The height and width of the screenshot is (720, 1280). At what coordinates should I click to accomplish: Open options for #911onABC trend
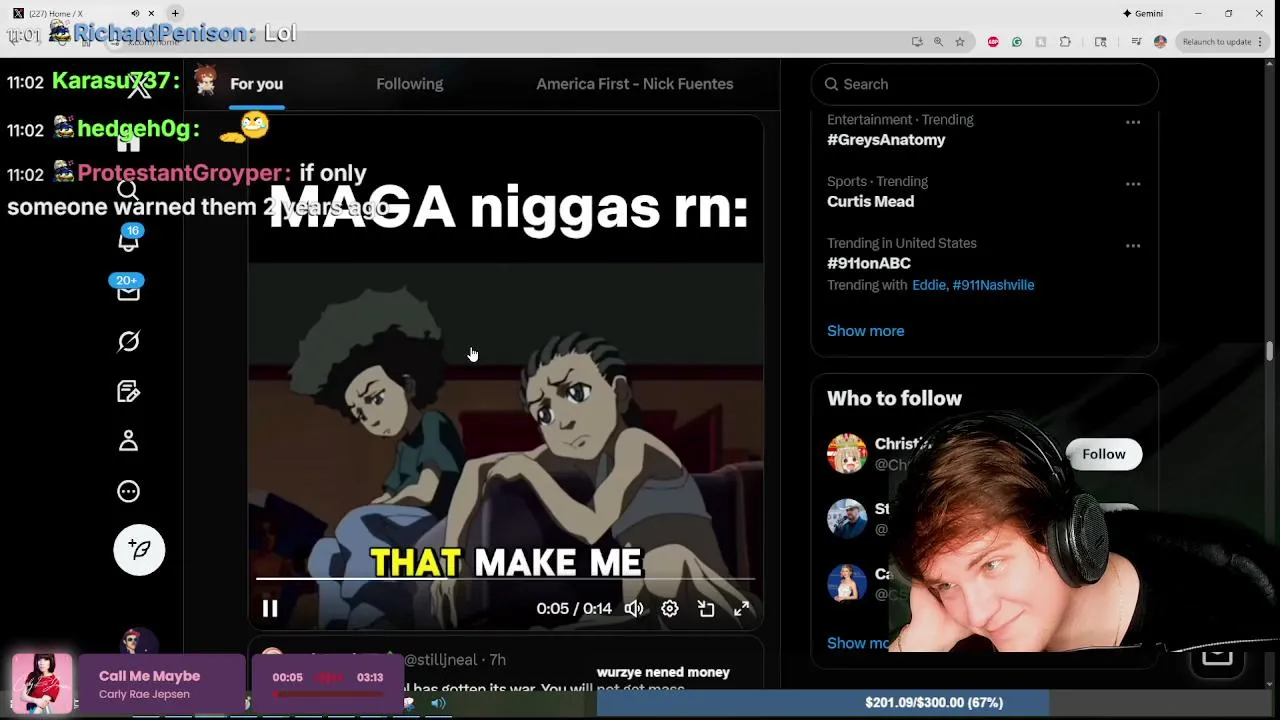pyautogui.click(x=1133, y=246)
